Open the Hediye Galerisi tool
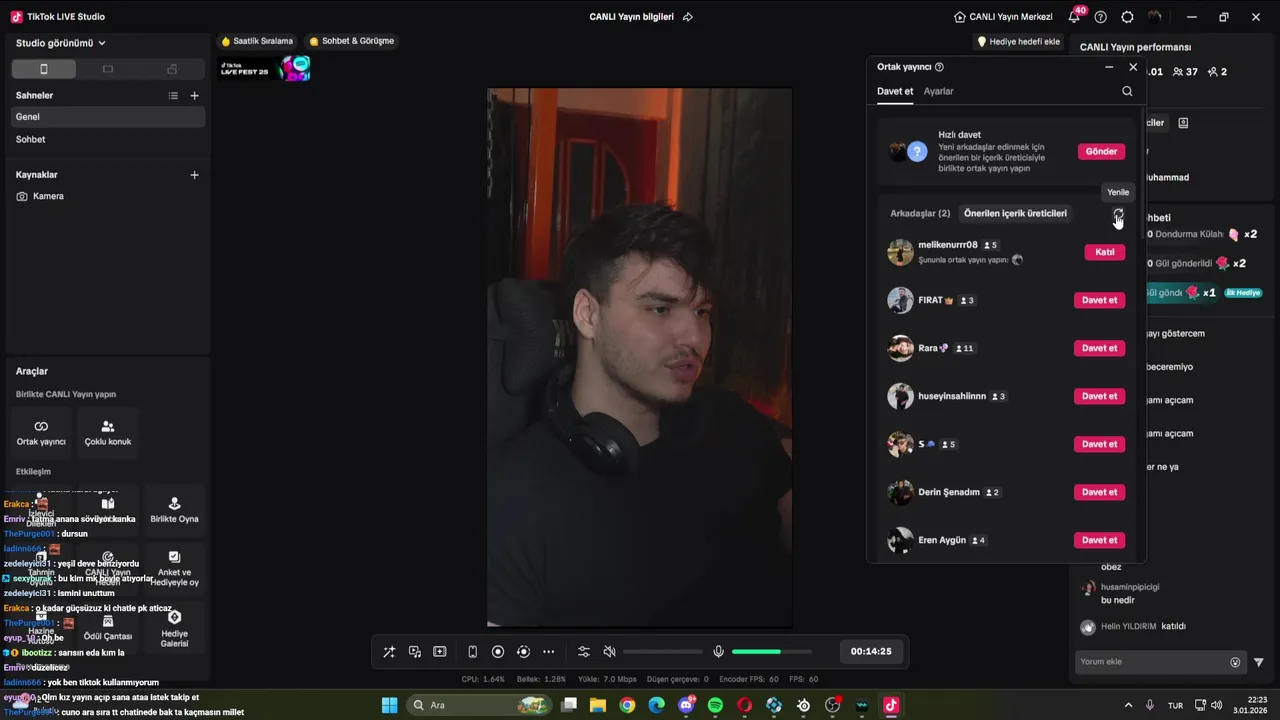The width and height of the screenshot is (1280, 720). (x=174, y=628)
